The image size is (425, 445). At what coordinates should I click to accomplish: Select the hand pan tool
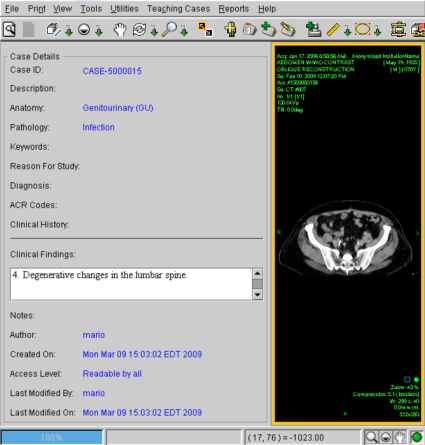tap(120, 29)
